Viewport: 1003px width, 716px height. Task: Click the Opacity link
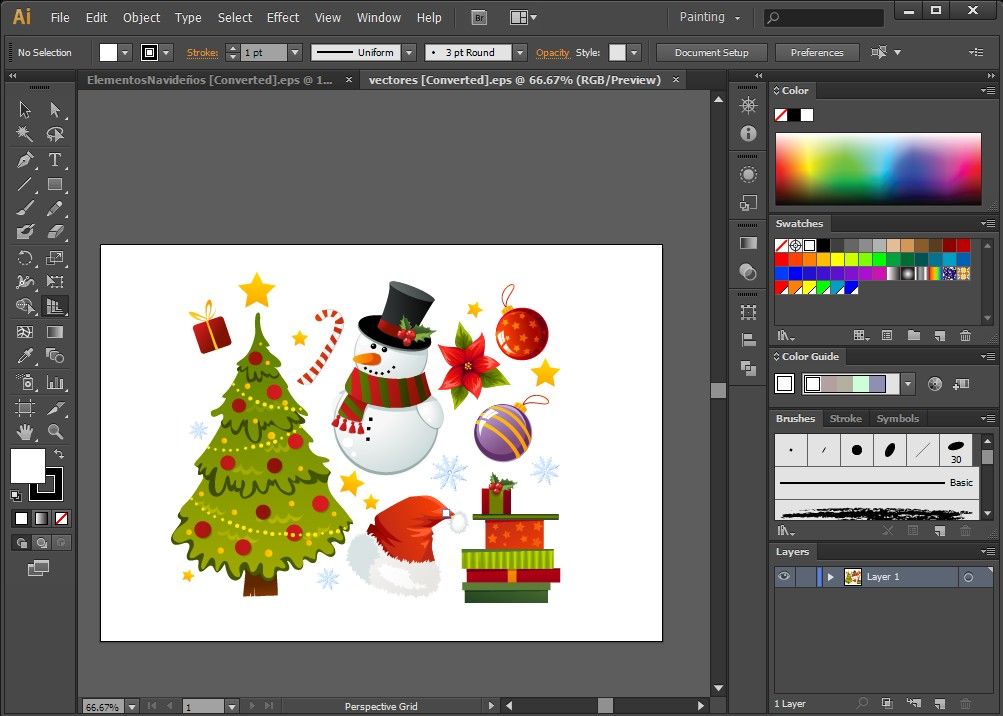[552, 52]
